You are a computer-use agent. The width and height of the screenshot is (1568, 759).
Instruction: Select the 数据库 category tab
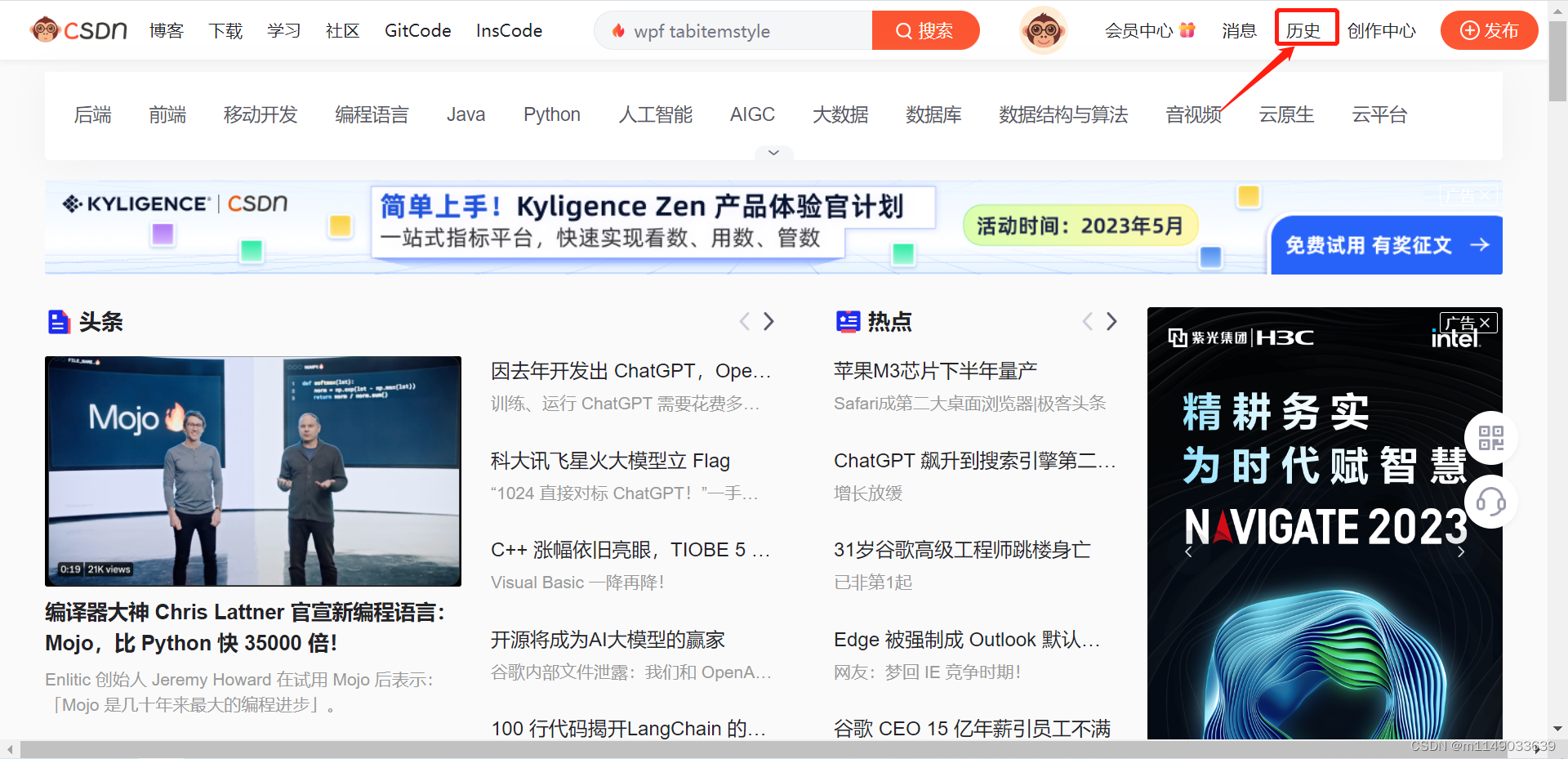(x=933, y=114)
